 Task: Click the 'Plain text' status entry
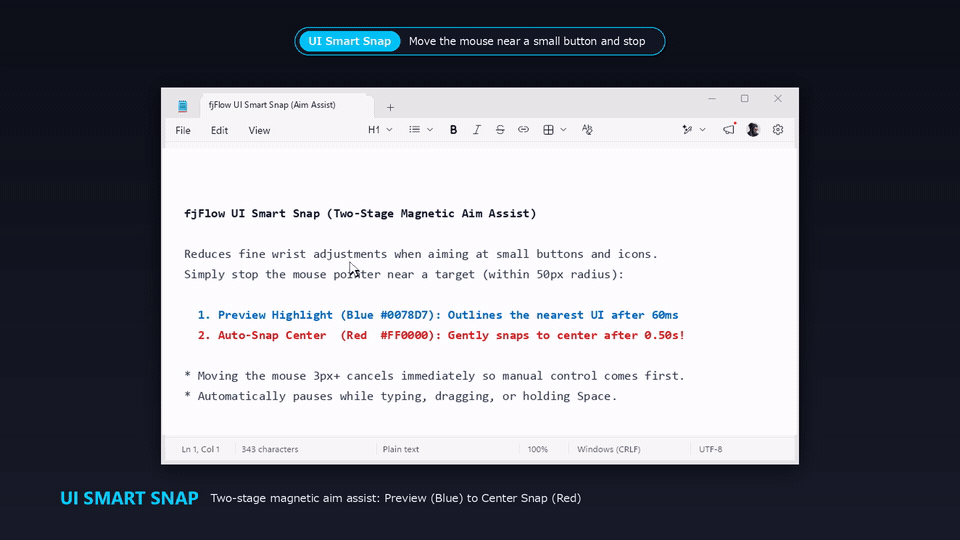401,449
